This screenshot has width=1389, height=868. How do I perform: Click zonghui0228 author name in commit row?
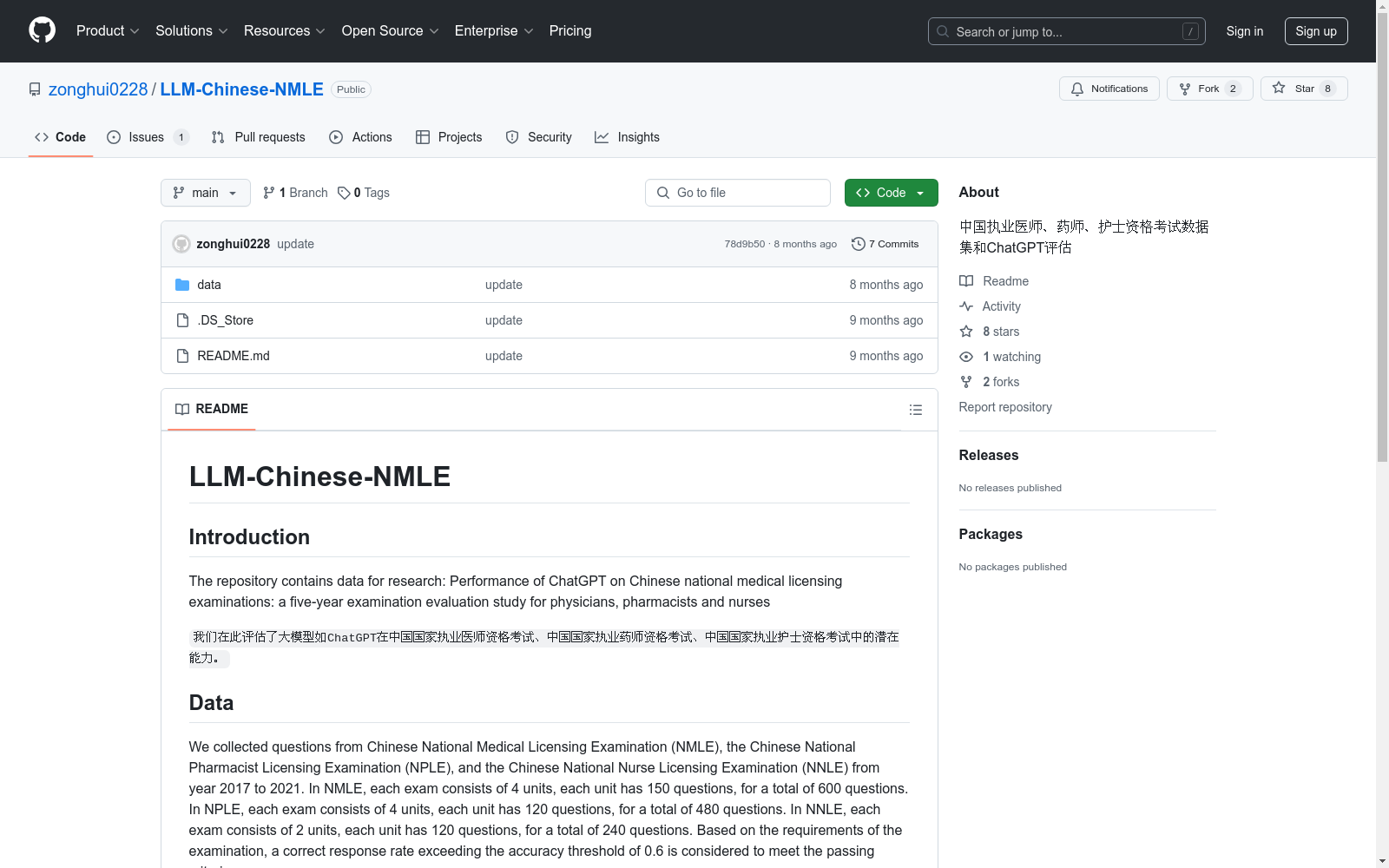(233, 244)
